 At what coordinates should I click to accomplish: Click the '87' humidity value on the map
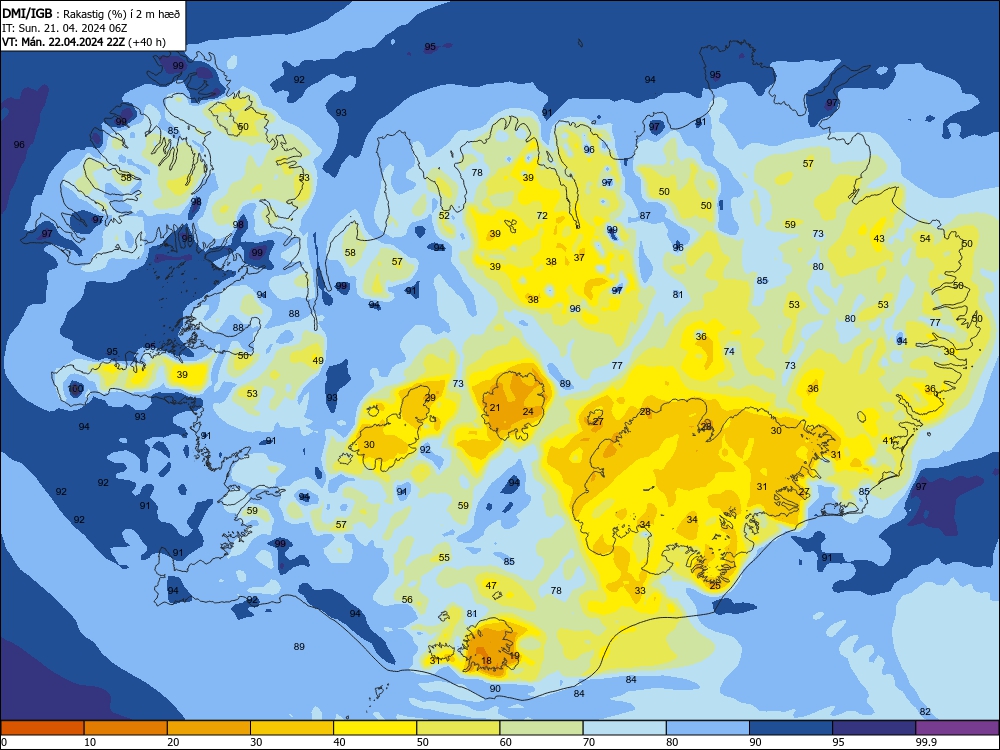click(645, 216)
